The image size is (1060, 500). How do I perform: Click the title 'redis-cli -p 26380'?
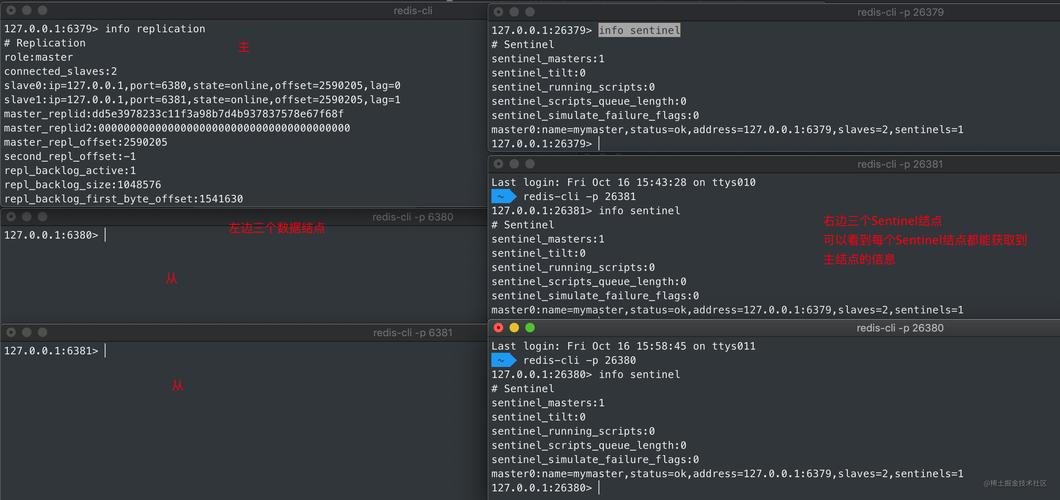(900, 328)
